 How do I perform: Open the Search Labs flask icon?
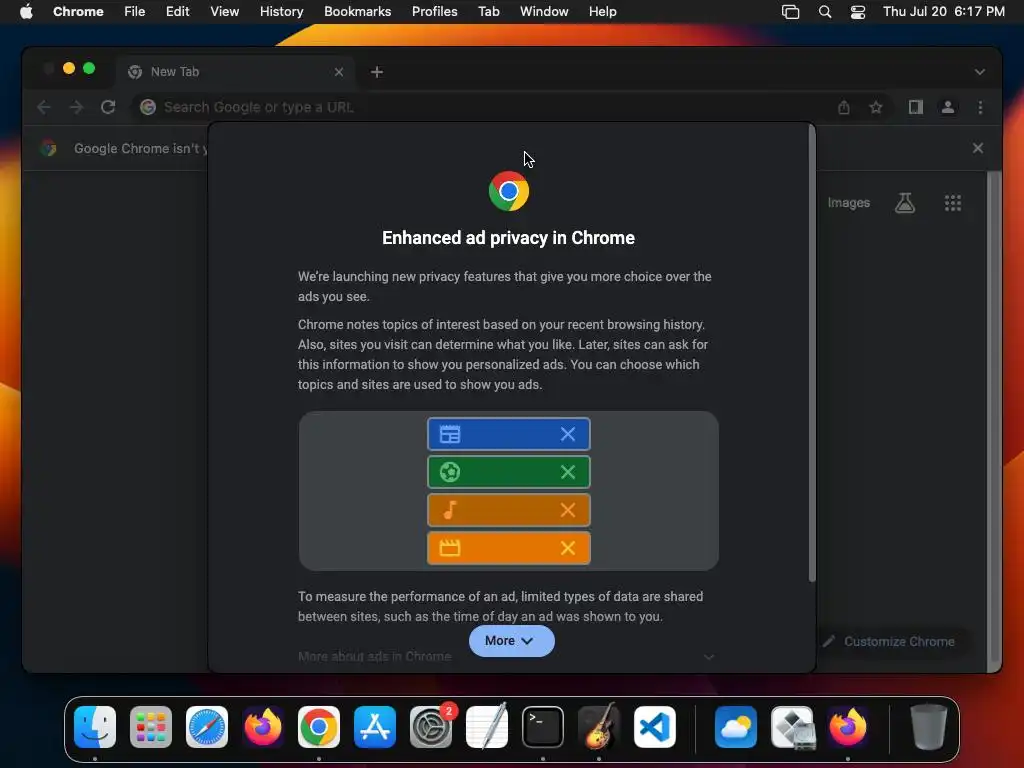(x=904, y=203)
